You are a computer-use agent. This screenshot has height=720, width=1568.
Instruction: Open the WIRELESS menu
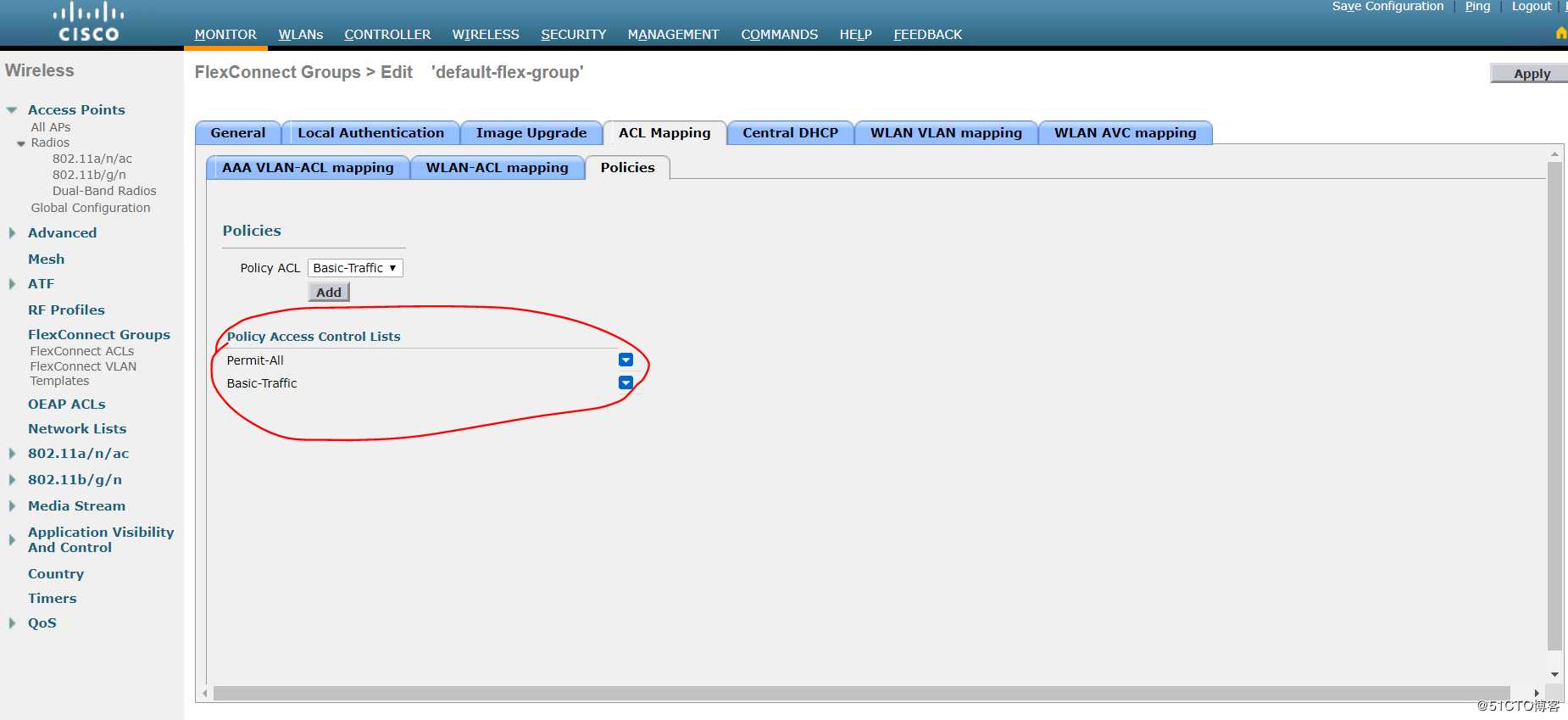(x=486, y=35)
